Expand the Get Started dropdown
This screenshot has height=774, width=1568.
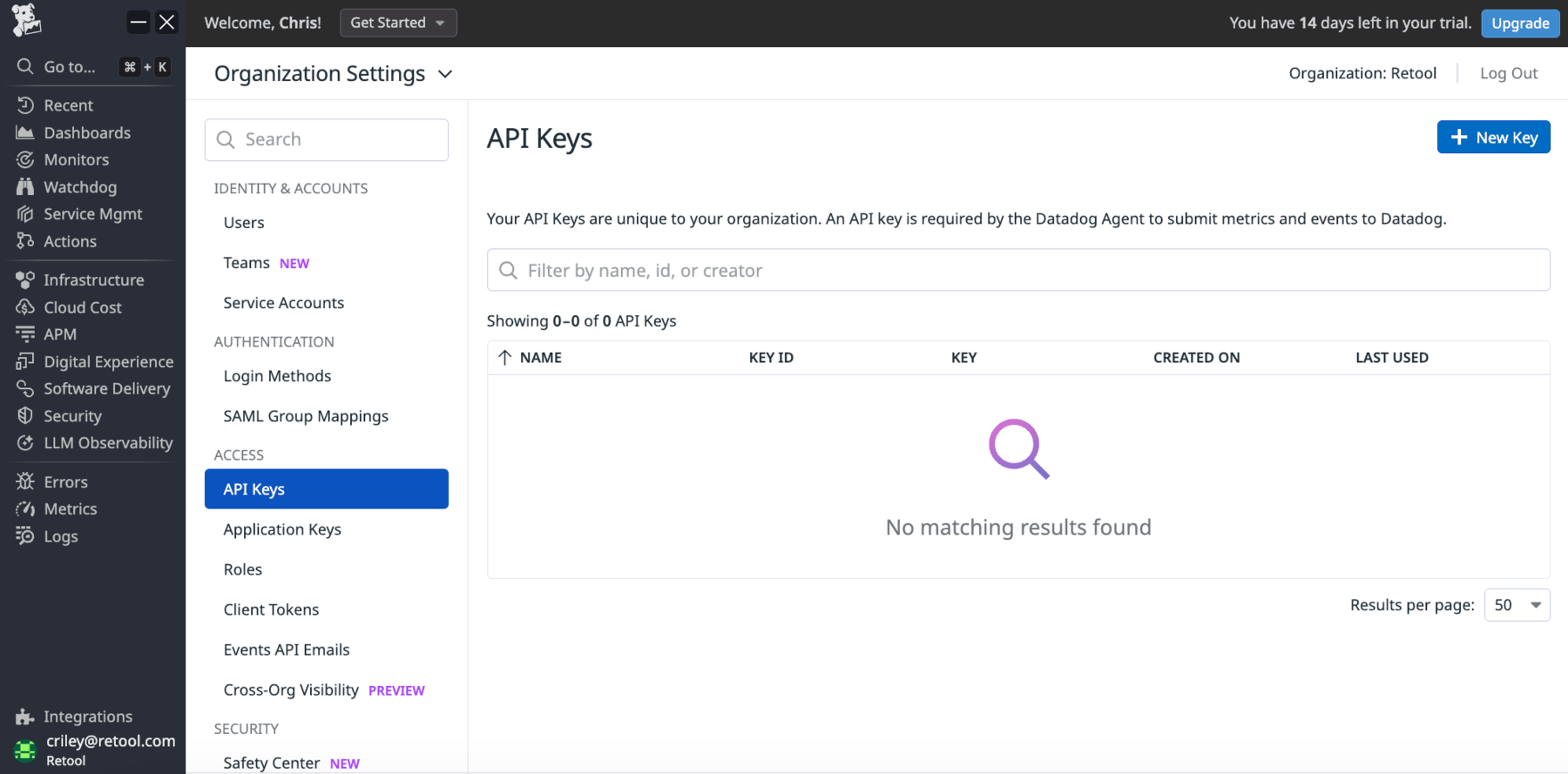point(398,23)
